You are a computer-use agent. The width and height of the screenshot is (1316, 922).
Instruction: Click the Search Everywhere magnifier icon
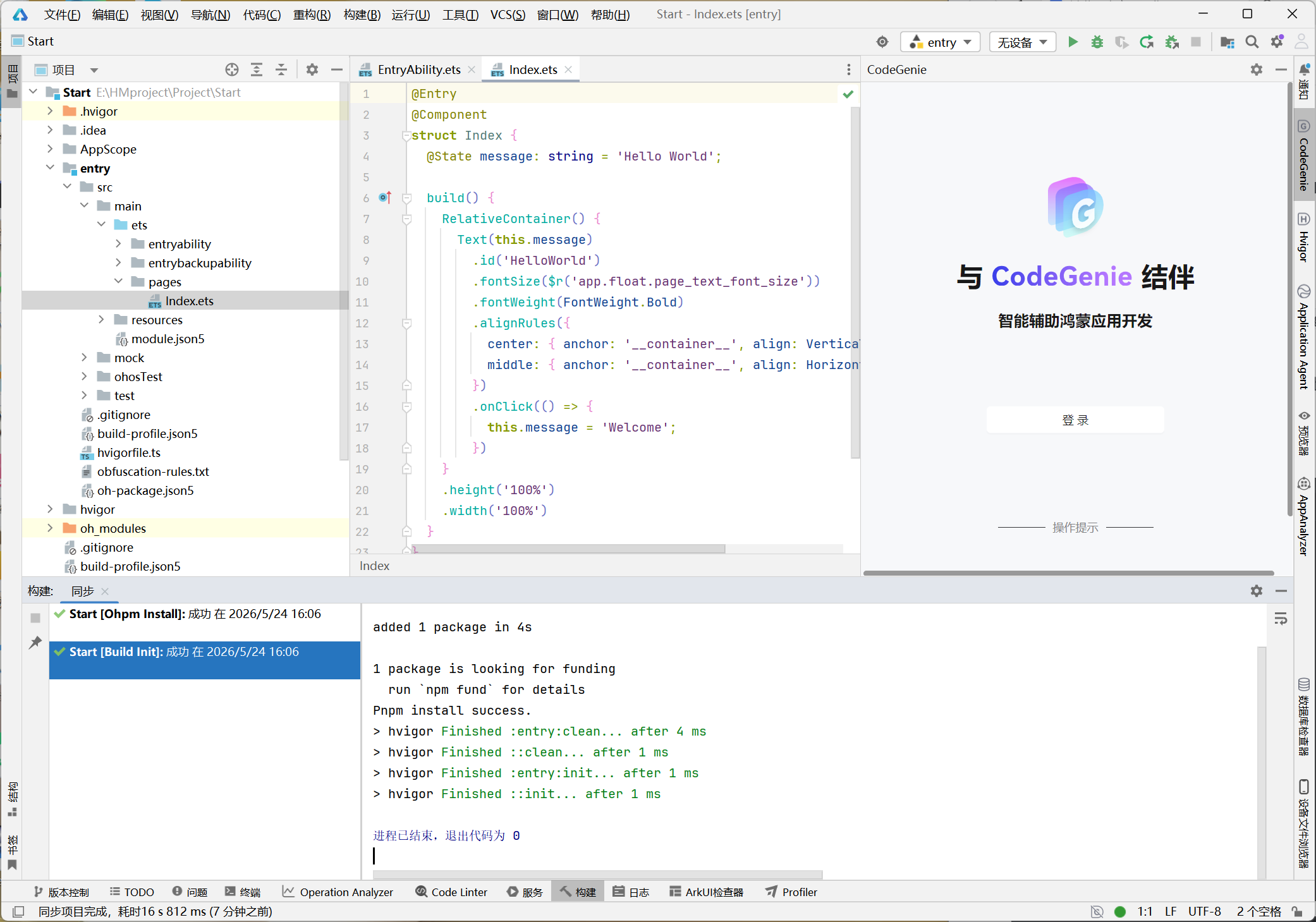tap(1252, 42)
